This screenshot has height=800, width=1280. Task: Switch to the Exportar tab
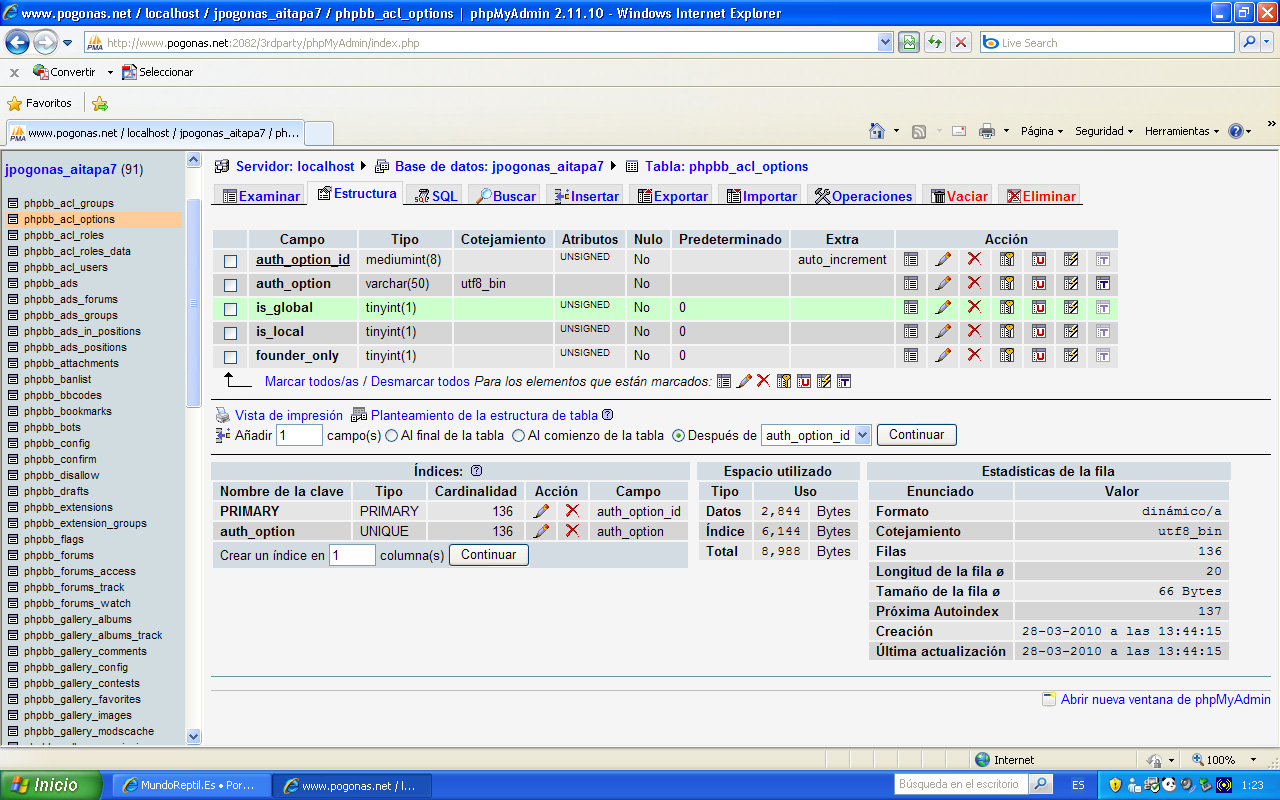coord(672,196)
